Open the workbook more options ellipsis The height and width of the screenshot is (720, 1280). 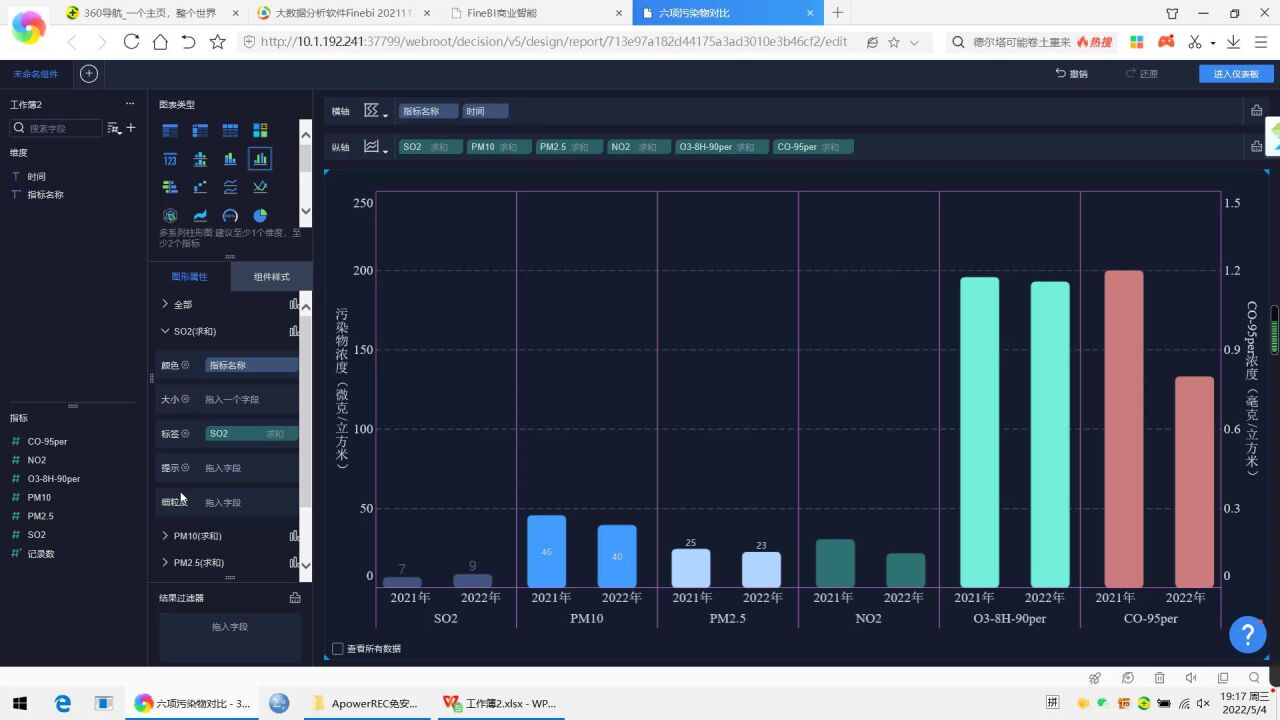coord(129,104)
